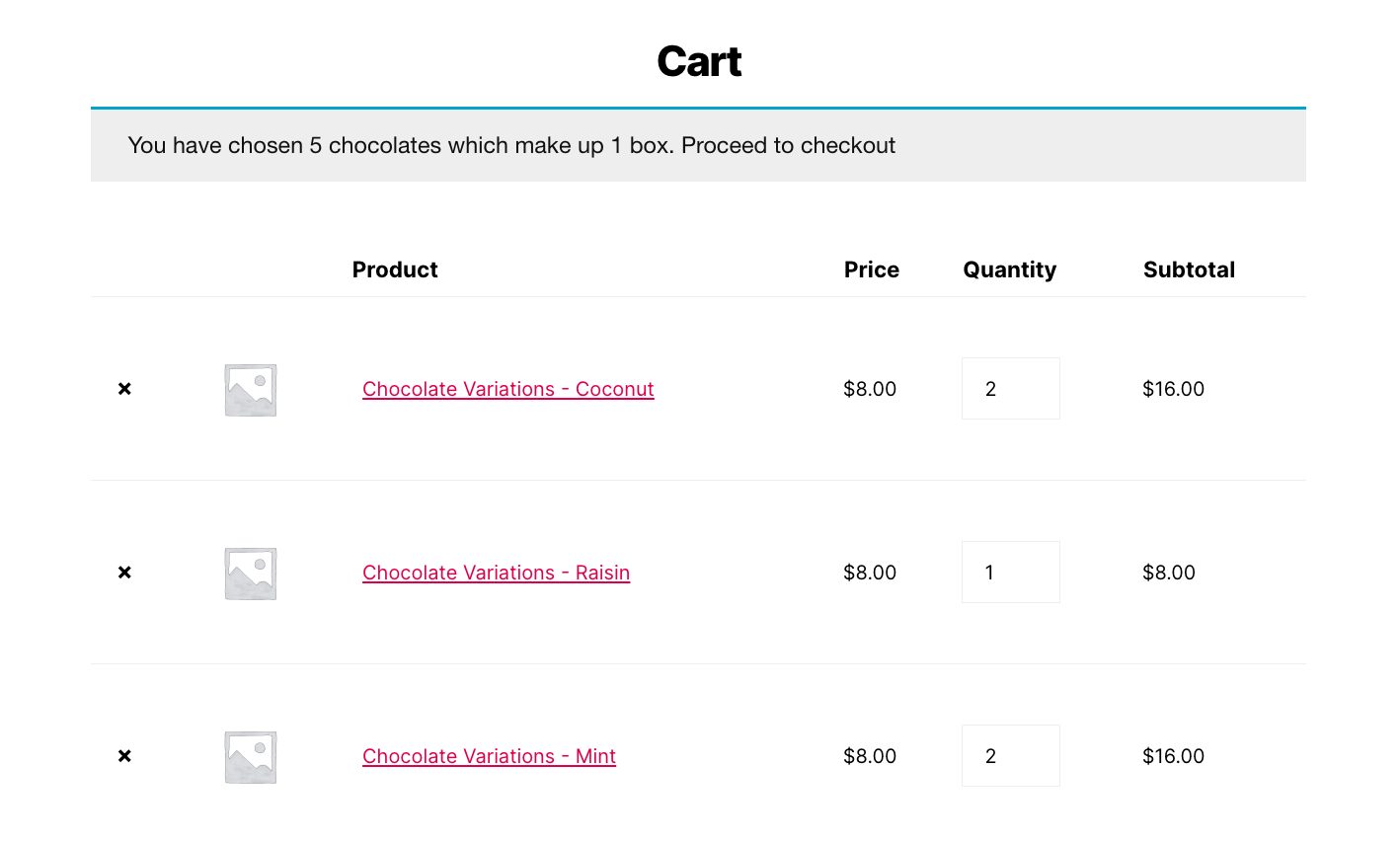Open the Chocolate Variations - Raisin link
The image size is (1400, 843).
click(496, 573)
